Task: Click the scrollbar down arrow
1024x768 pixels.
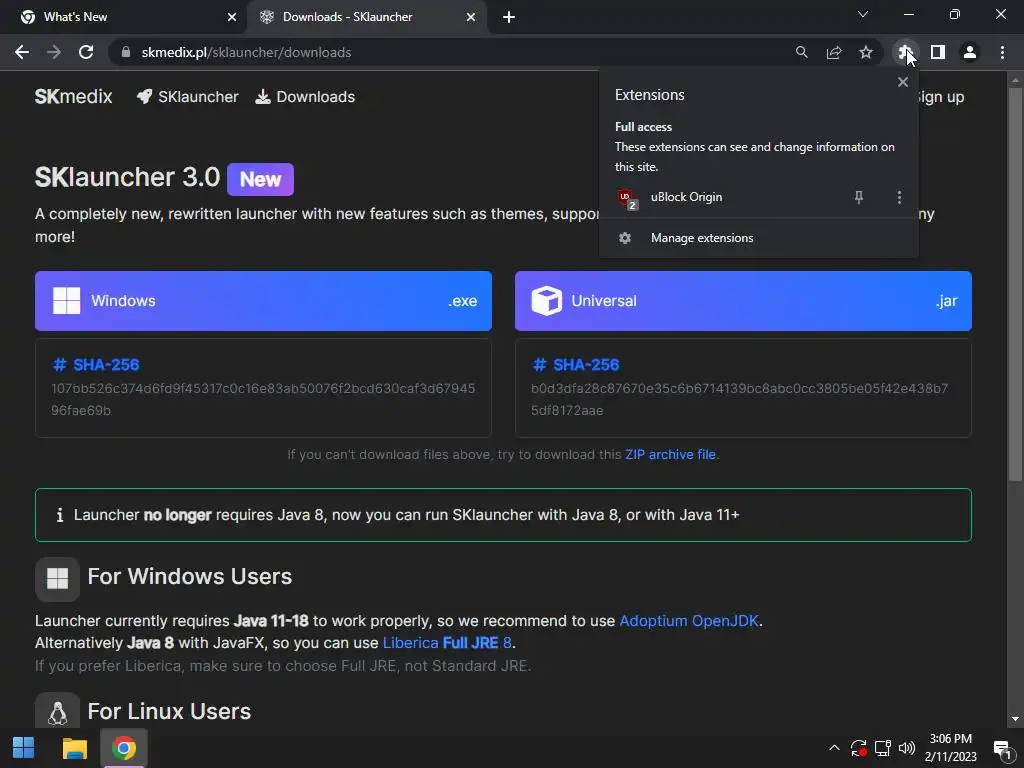Action: (1015, 719)
